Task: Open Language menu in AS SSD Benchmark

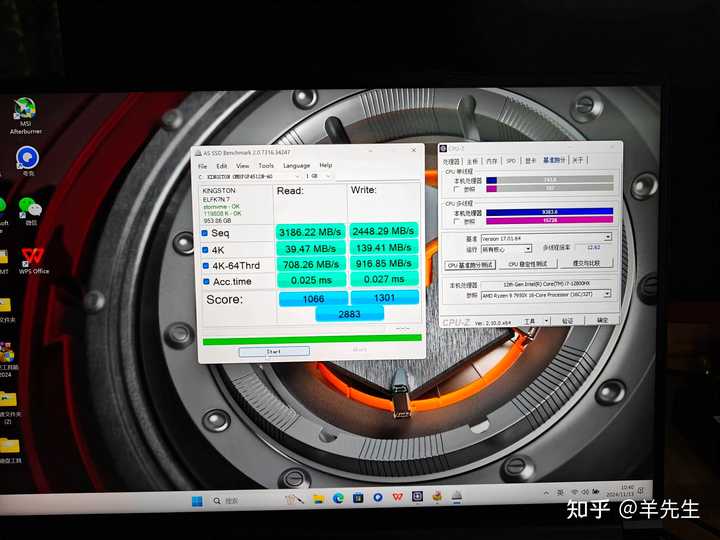Action: tap(296, 165)
